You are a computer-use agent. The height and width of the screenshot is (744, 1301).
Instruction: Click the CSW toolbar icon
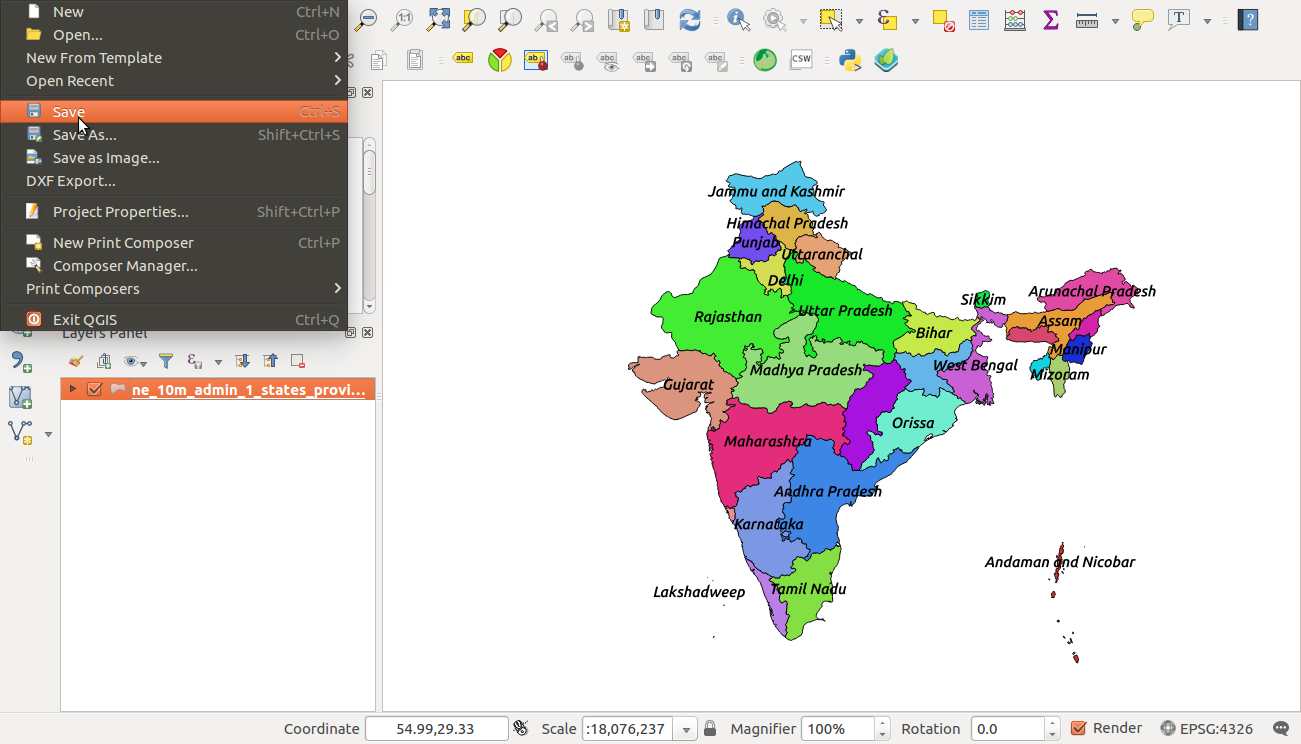(800, 59)
